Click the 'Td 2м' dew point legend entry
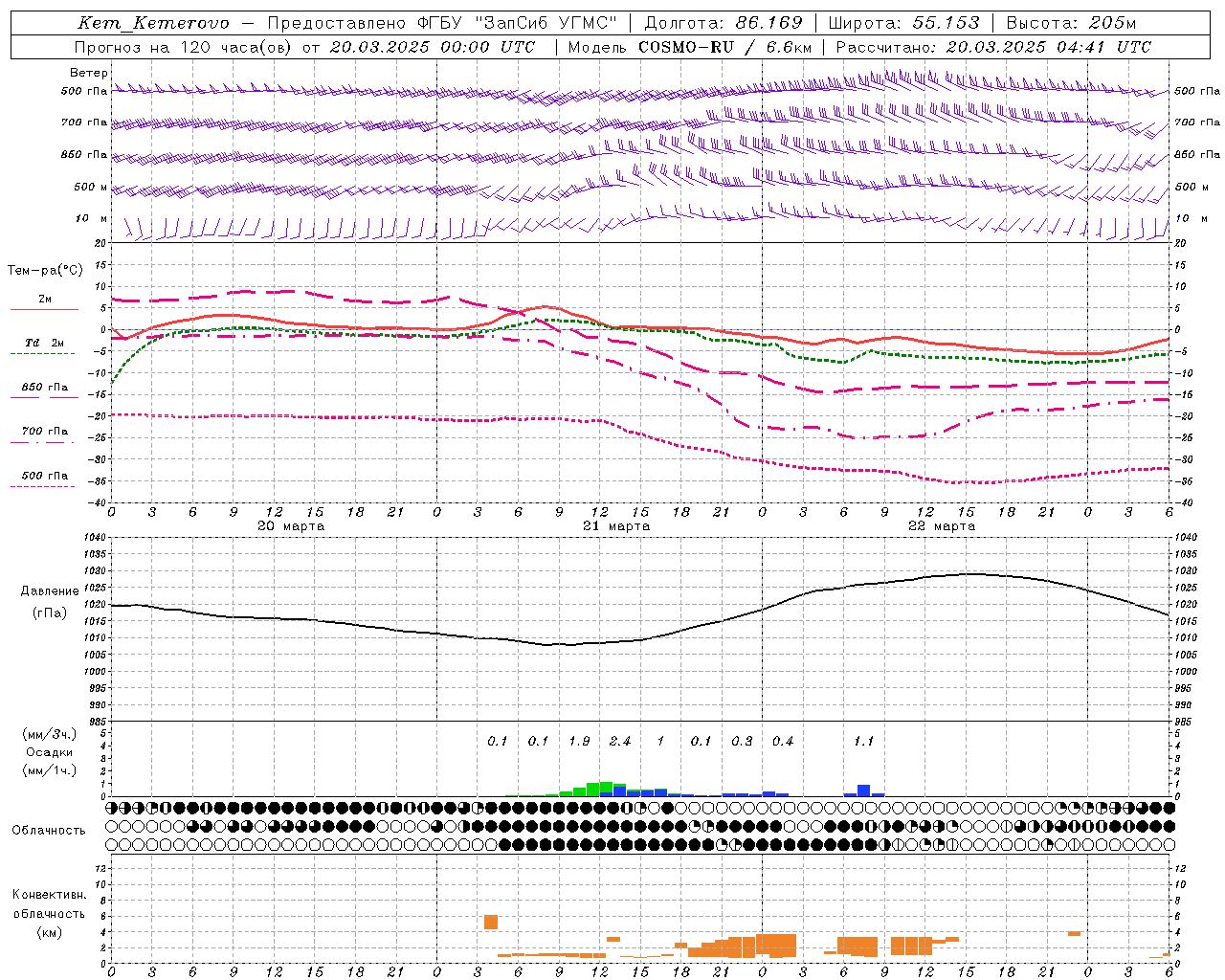Image resolution: width=1225 pixels, height=980 pixels. (45, 343)
